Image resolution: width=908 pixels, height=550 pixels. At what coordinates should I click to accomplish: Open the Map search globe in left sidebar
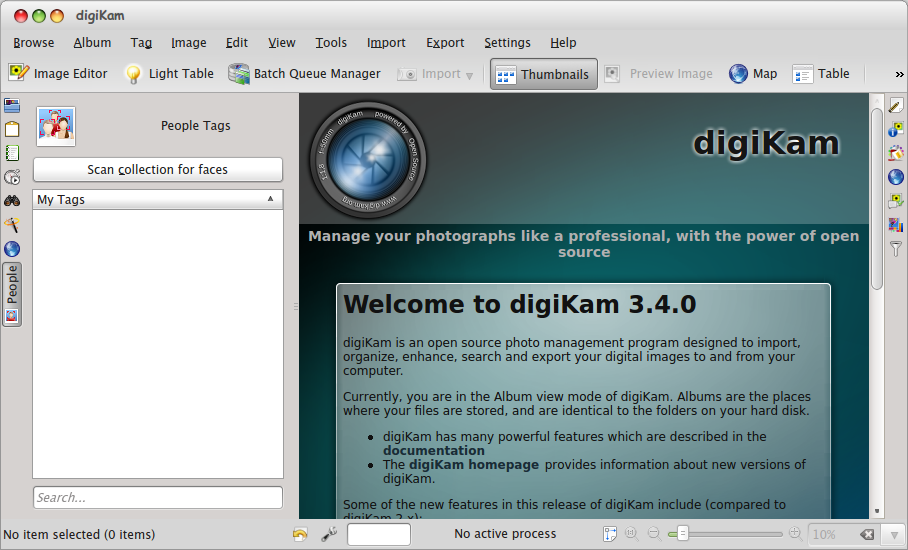[12, 249]
